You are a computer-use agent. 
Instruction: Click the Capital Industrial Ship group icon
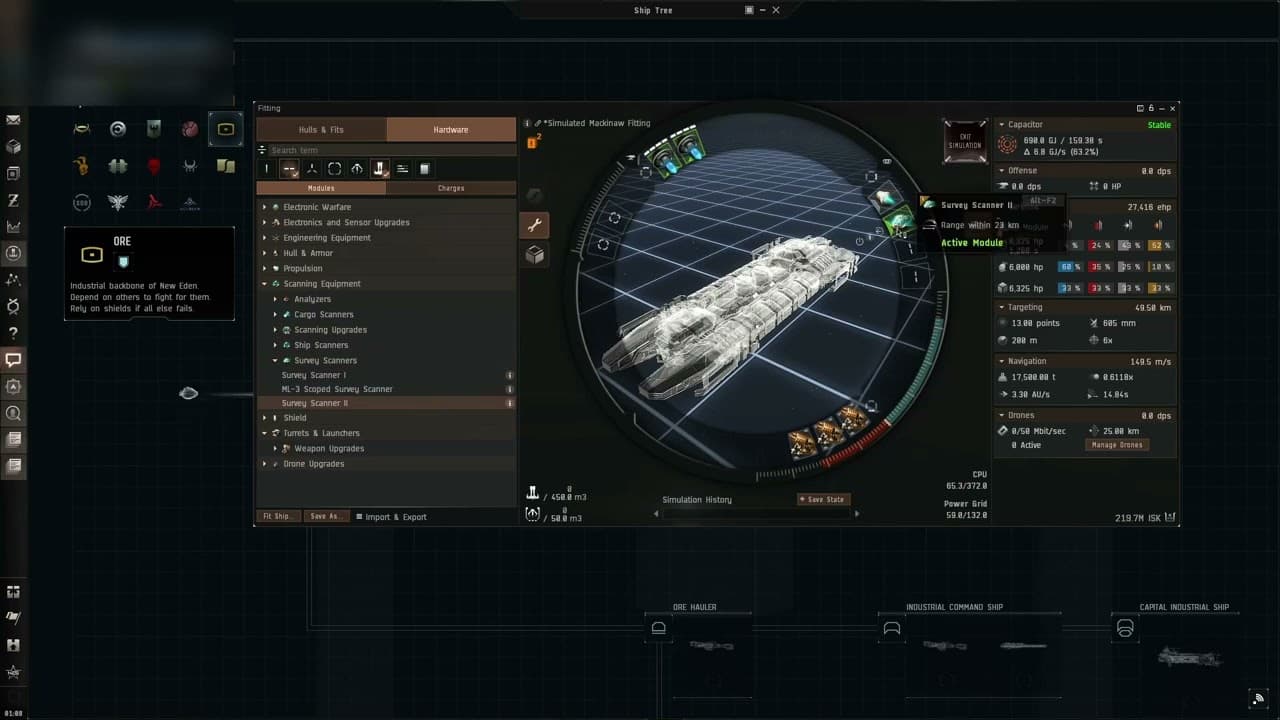point(1125,628)
